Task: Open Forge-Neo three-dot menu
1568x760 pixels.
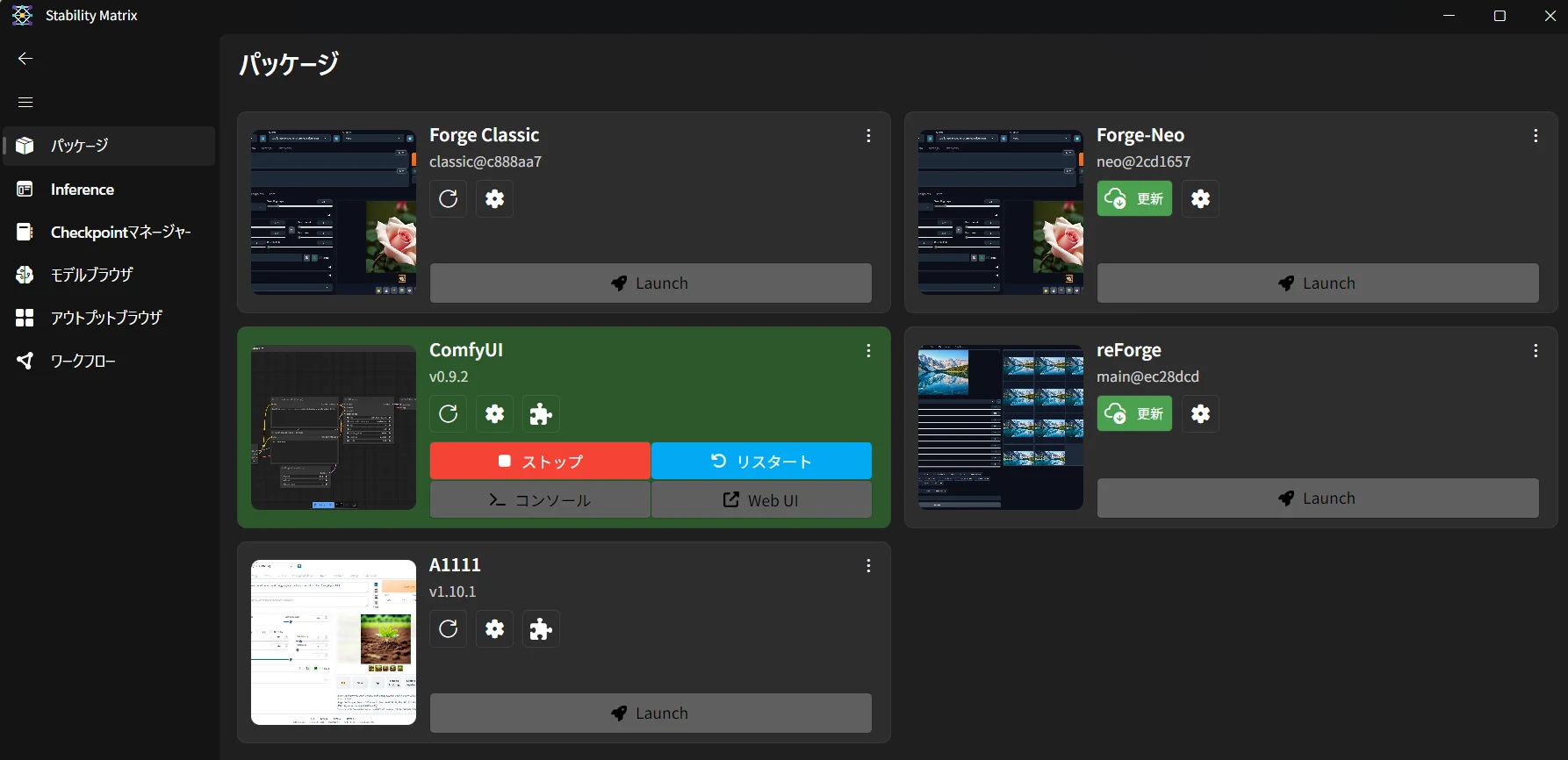Action: click(x=1536, y=136)
